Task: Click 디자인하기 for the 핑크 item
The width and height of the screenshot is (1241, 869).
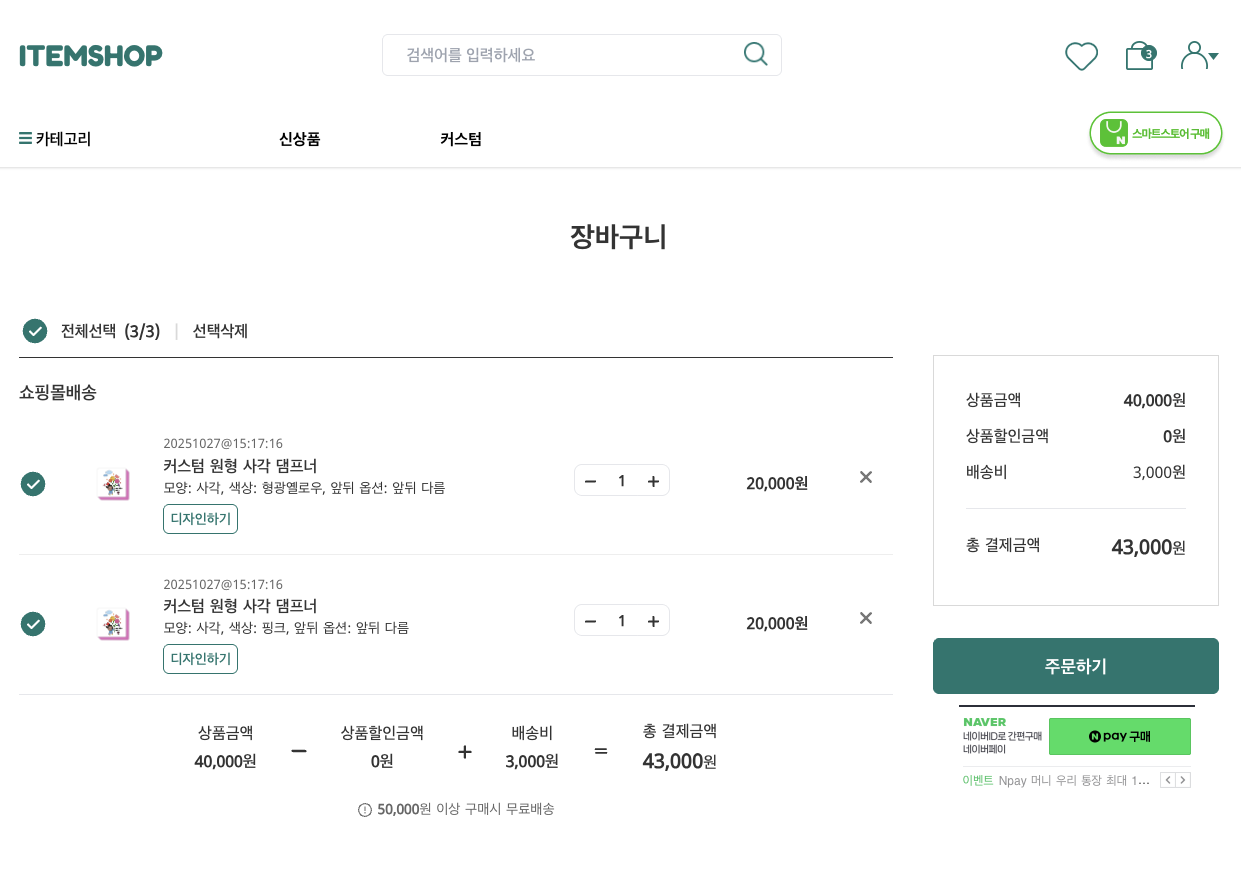Action: [x=200, y=659]
